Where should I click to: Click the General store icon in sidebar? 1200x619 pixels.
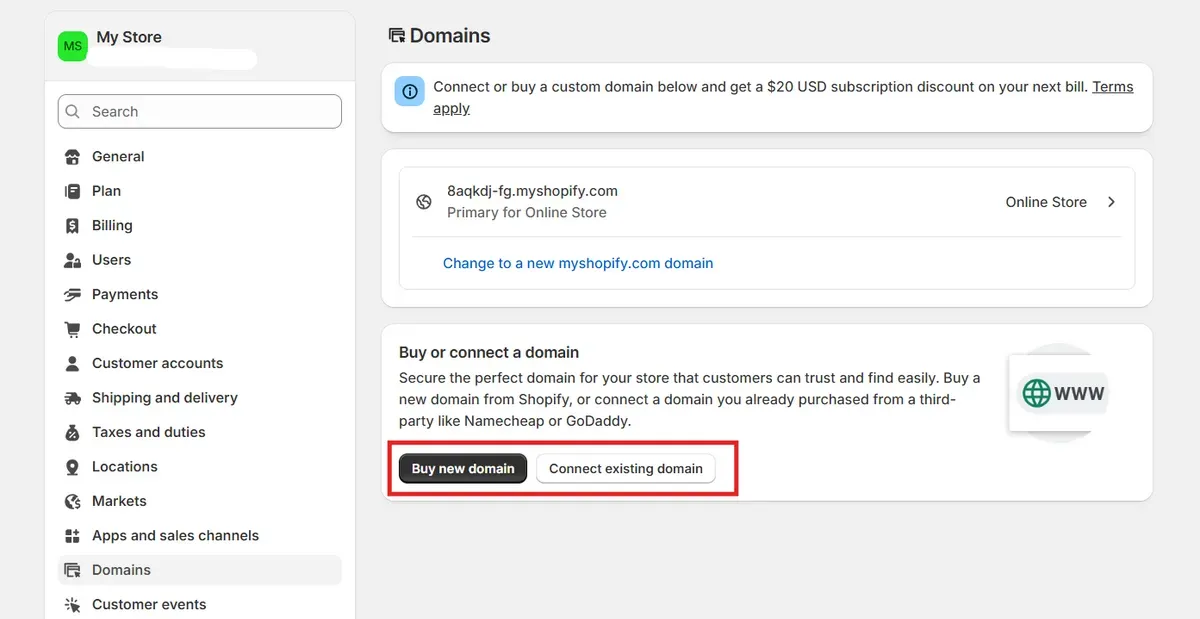(x=72, y=157)
